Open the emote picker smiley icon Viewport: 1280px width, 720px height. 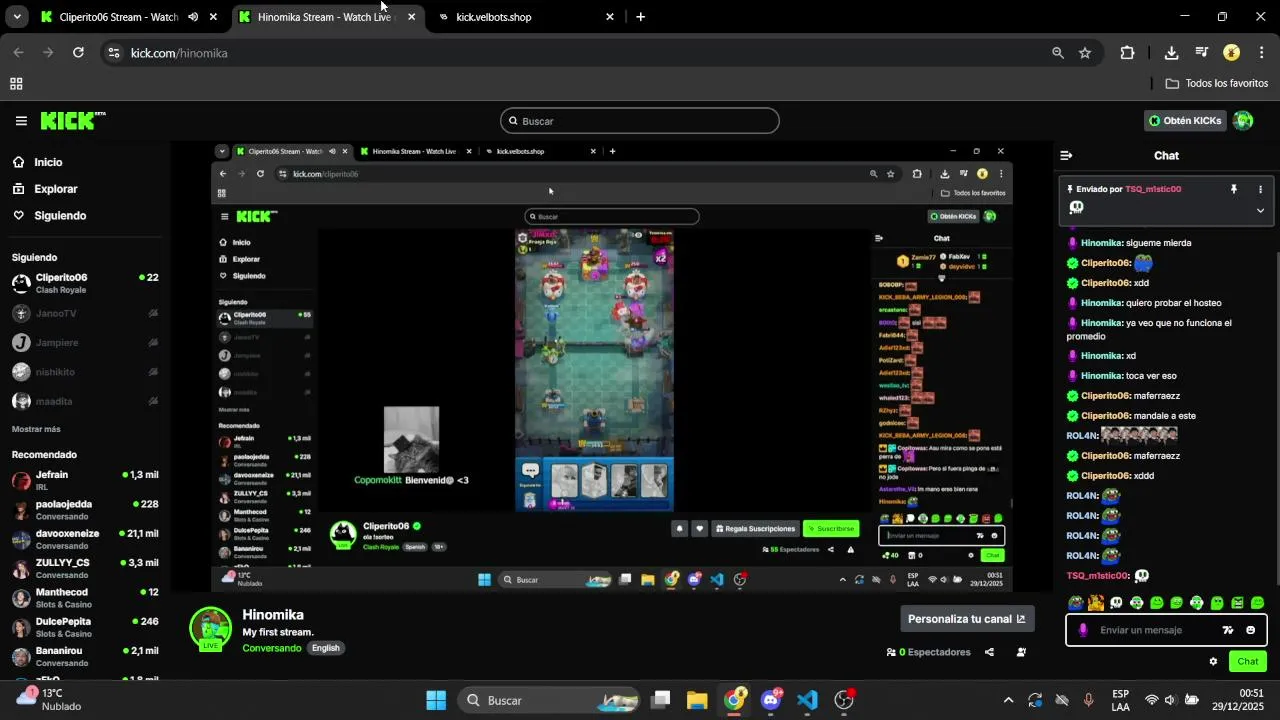coord(1251,630)
